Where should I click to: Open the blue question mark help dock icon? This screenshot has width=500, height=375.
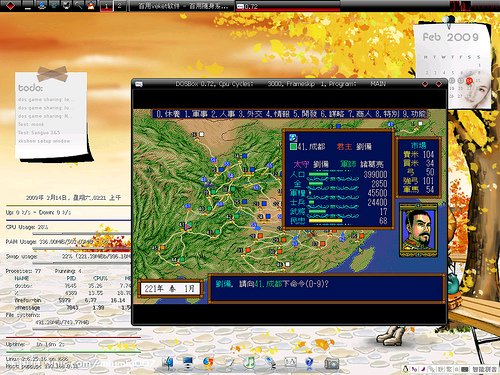(310, 363)
